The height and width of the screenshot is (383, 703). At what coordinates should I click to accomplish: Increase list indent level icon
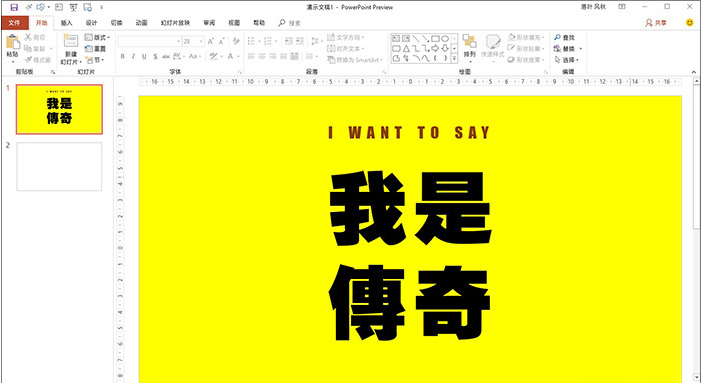tap(299, 41)
